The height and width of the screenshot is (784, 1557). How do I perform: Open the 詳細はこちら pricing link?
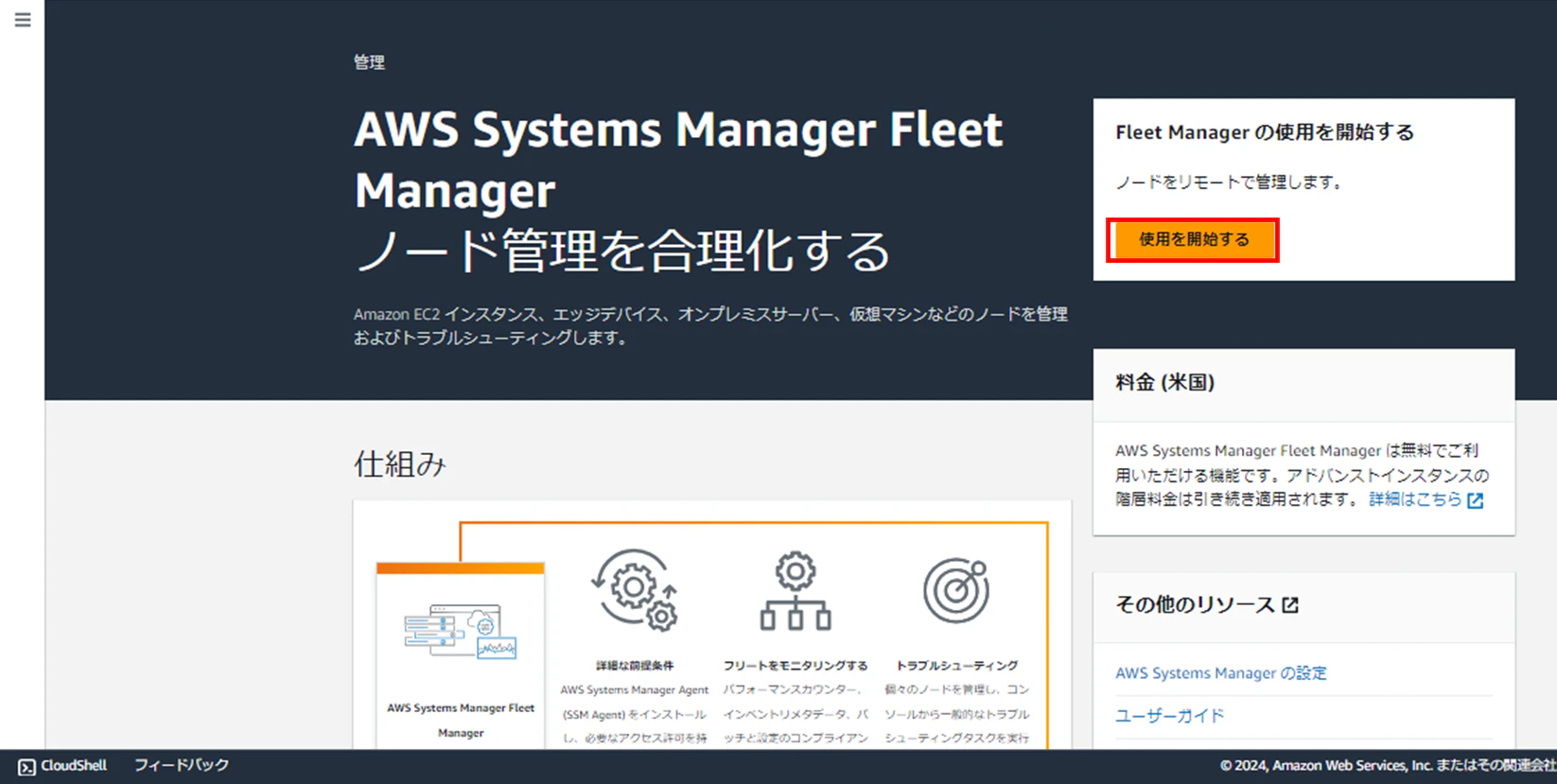(1415, 499)
